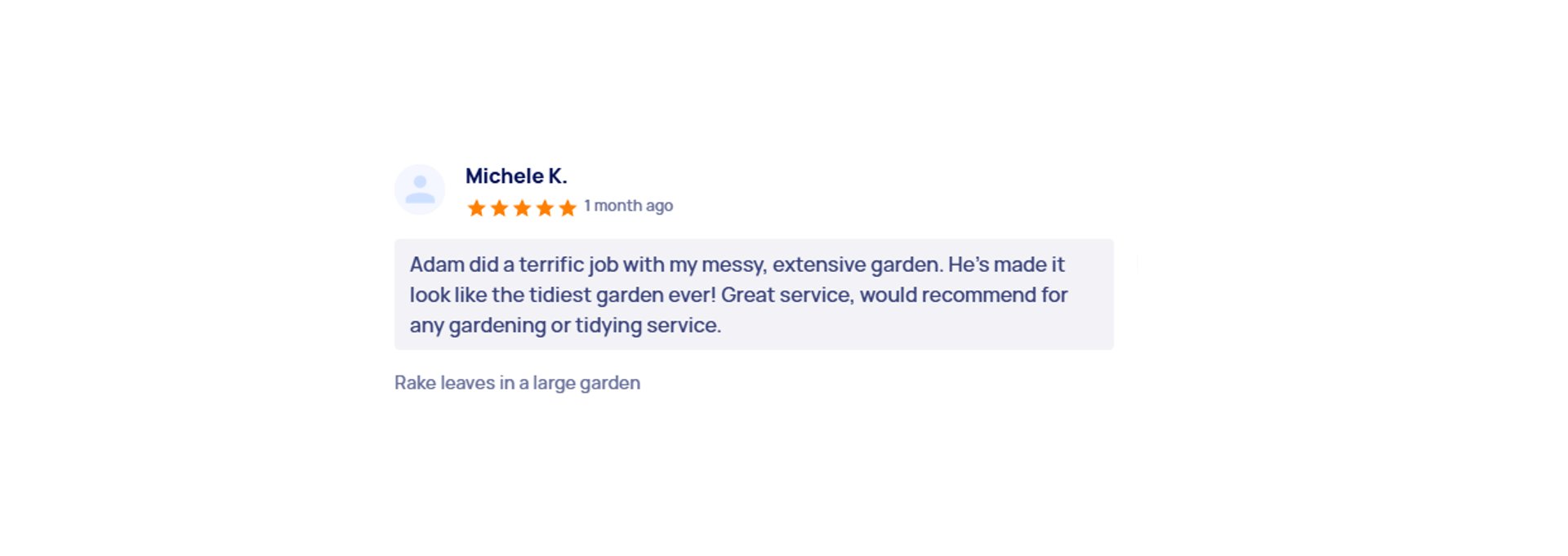Select the first orange rating star

(476, 208)
